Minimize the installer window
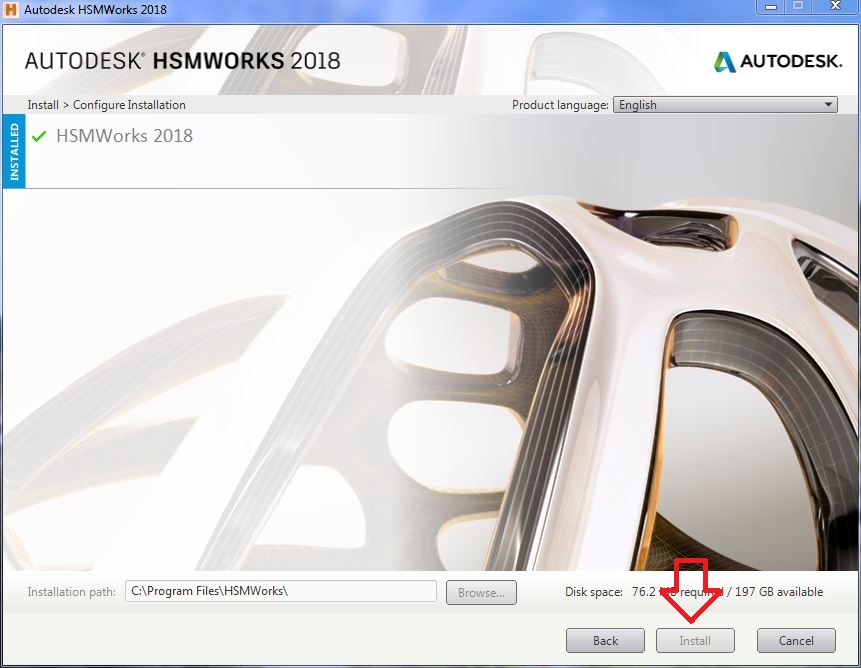861x668 pixels. (769, 9)
